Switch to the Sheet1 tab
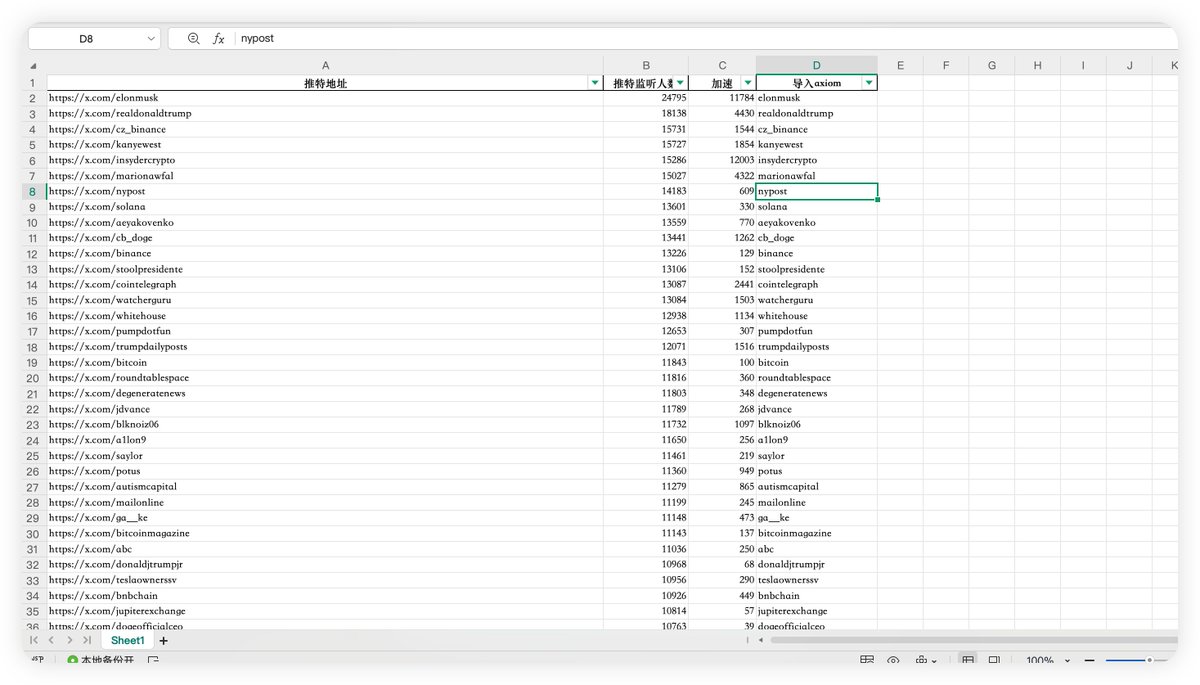1200x685 pixels. [128, 640]
